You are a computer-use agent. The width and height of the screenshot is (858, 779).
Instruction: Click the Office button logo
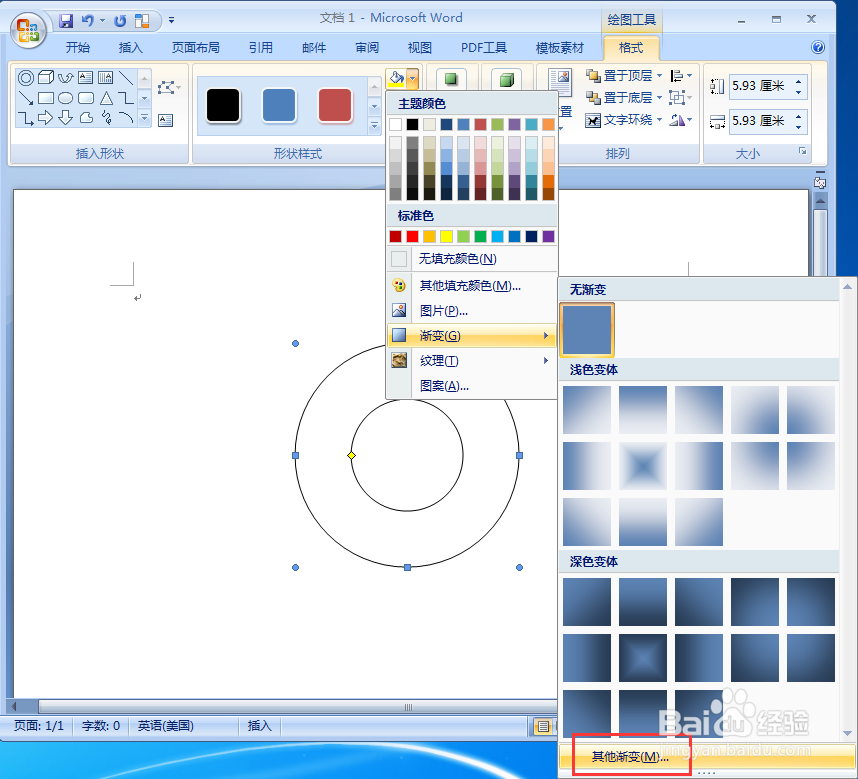click(27, 30)
